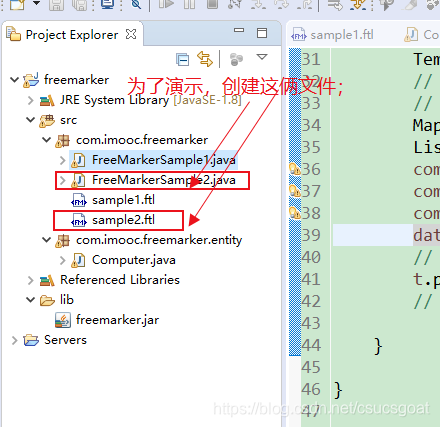Click the warning quick-fix marker on line 38

click(295, 213)
